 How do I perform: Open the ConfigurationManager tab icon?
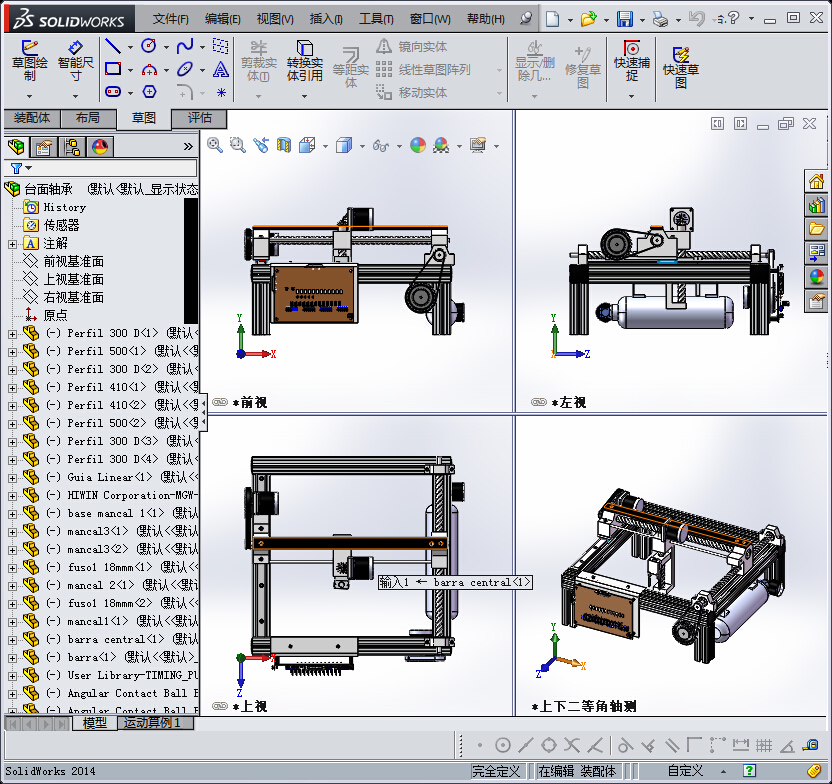72,147
